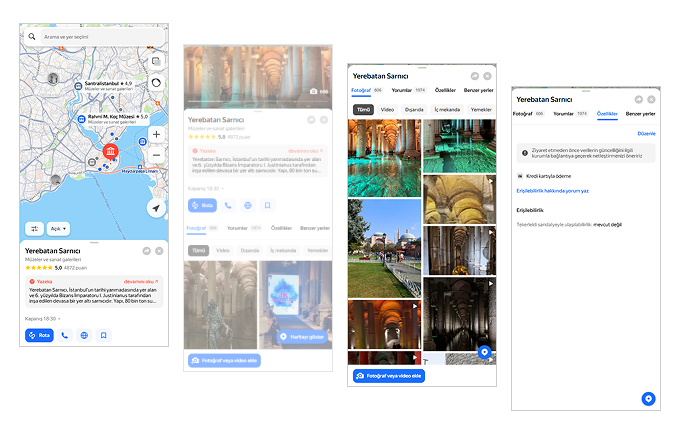Tap the faded bookmark icon on details screen
Viewport: 680px width, 428px height.
pyautogui.click(x=267, y=206)
